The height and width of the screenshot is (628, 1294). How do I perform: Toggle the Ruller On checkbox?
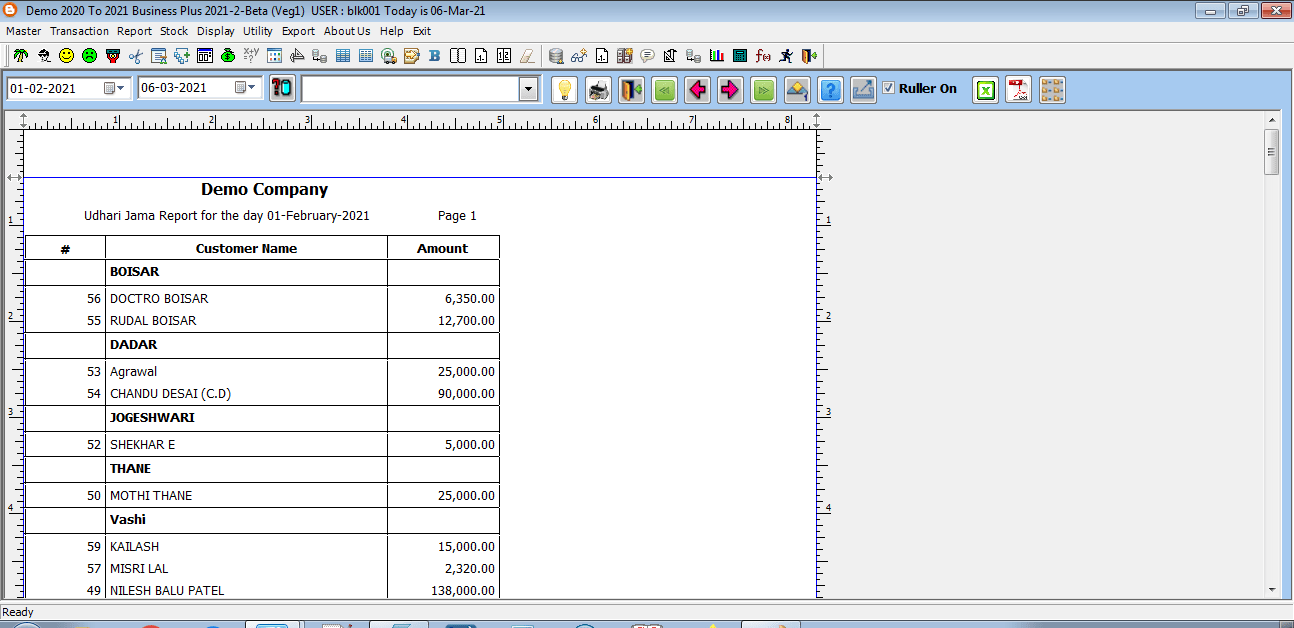[x=888, y=88]
